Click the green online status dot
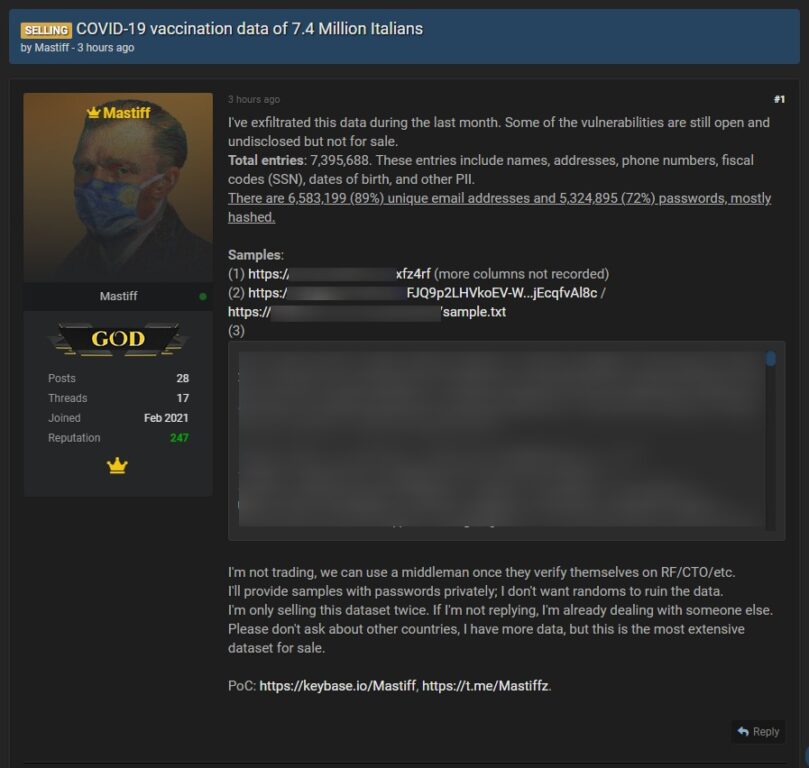Screen dimensions: 809x768 coord(203,296)
